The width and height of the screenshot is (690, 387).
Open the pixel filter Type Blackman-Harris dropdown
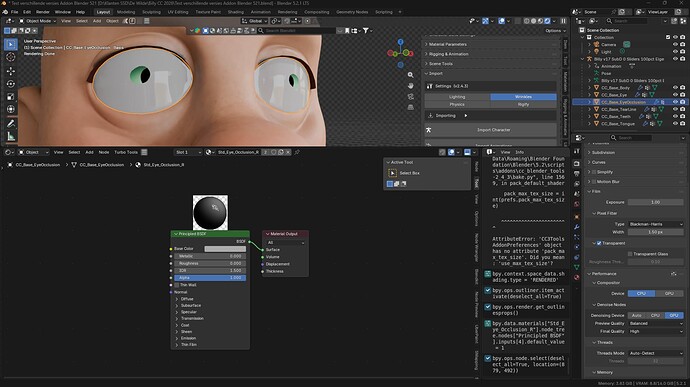655,224
